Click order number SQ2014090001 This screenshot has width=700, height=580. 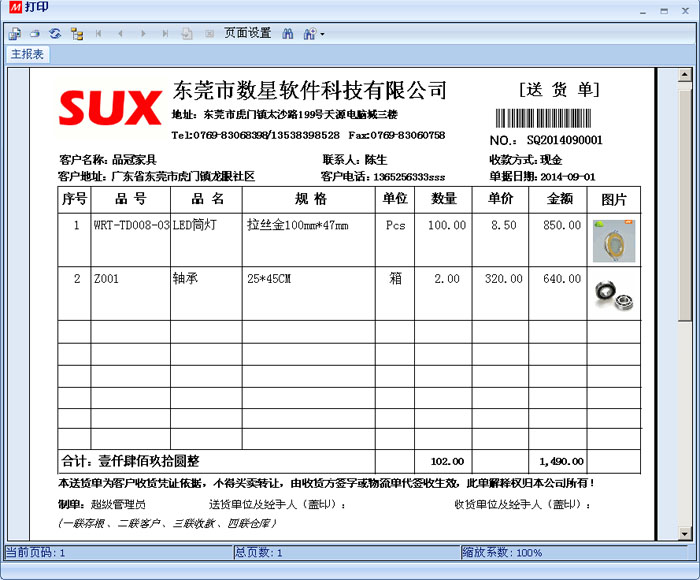point(564,140)
